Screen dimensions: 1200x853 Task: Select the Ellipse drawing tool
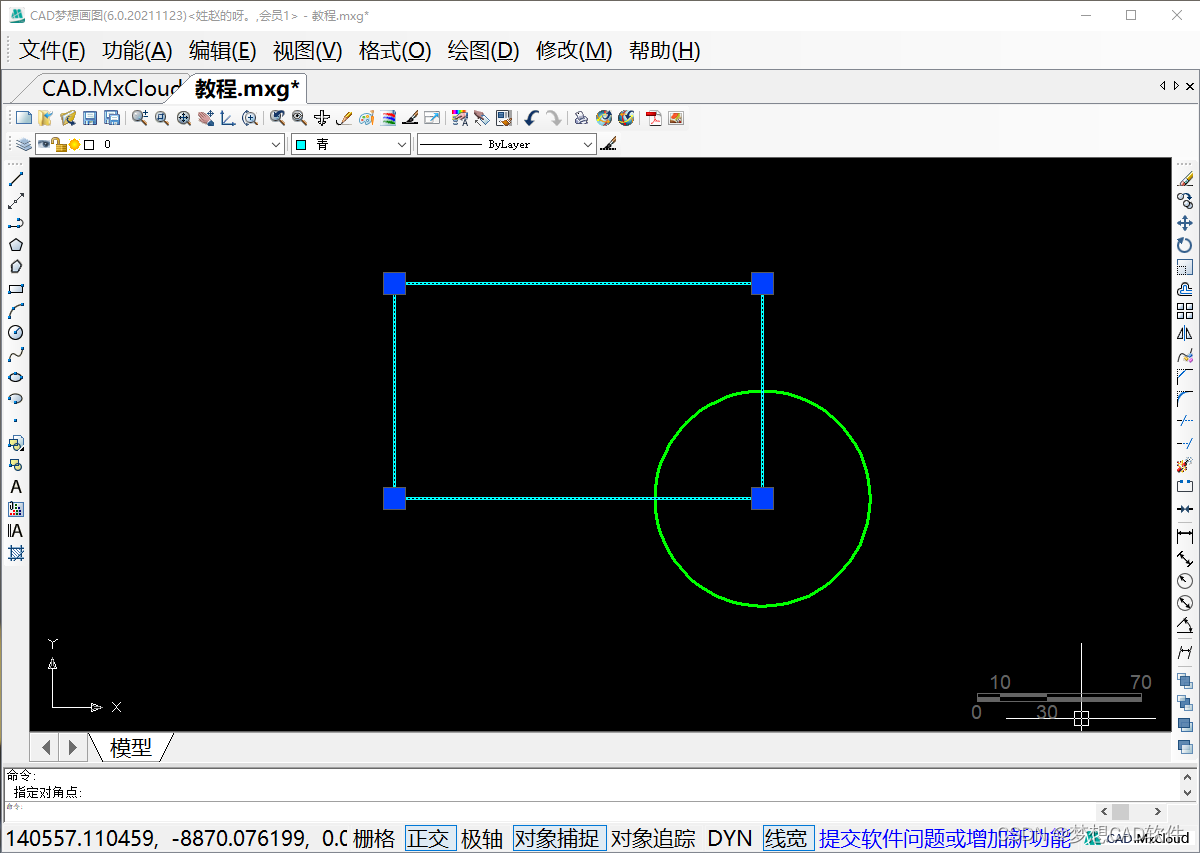point(16,377)
